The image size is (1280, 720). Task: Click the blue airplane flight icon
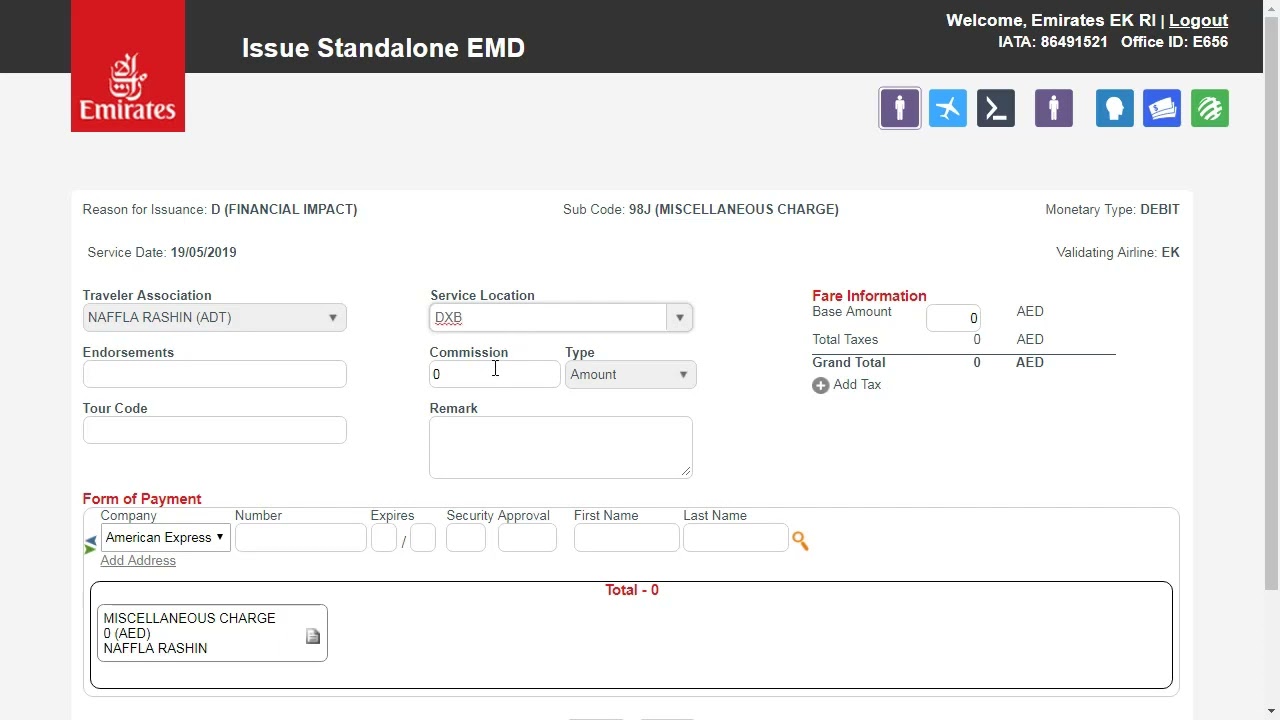[x=947, y=108]
